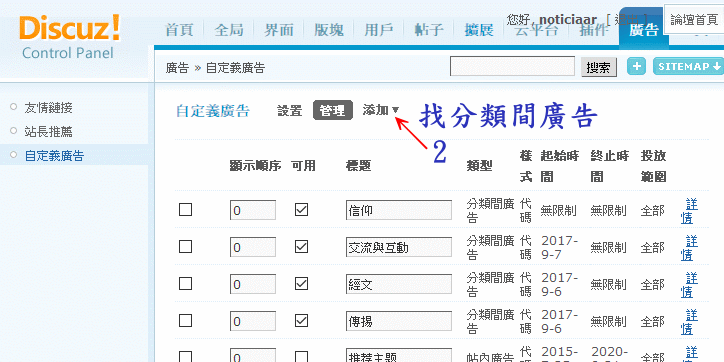Open the 帖子 top menu
This screenshot has height=362, width=724.
429,30
